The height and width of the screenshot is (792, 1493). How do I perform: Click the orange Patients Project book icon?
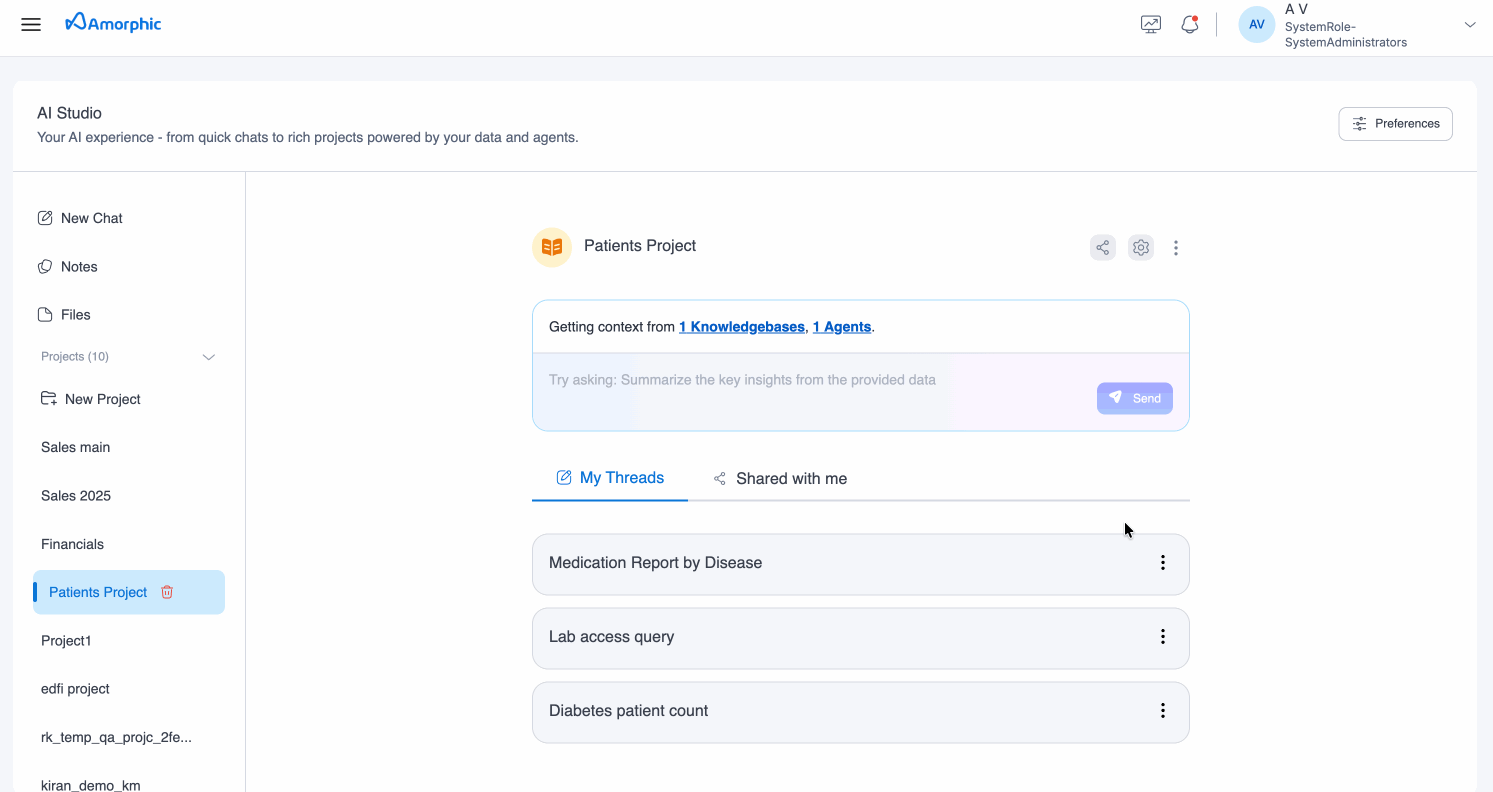552,247
